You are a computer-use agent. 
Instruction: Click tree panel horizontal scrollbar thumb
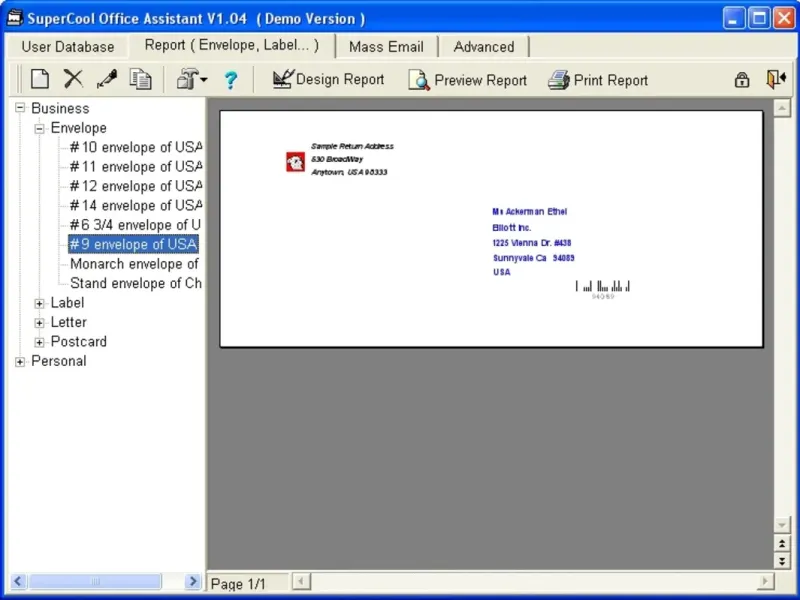click(95, 581)
